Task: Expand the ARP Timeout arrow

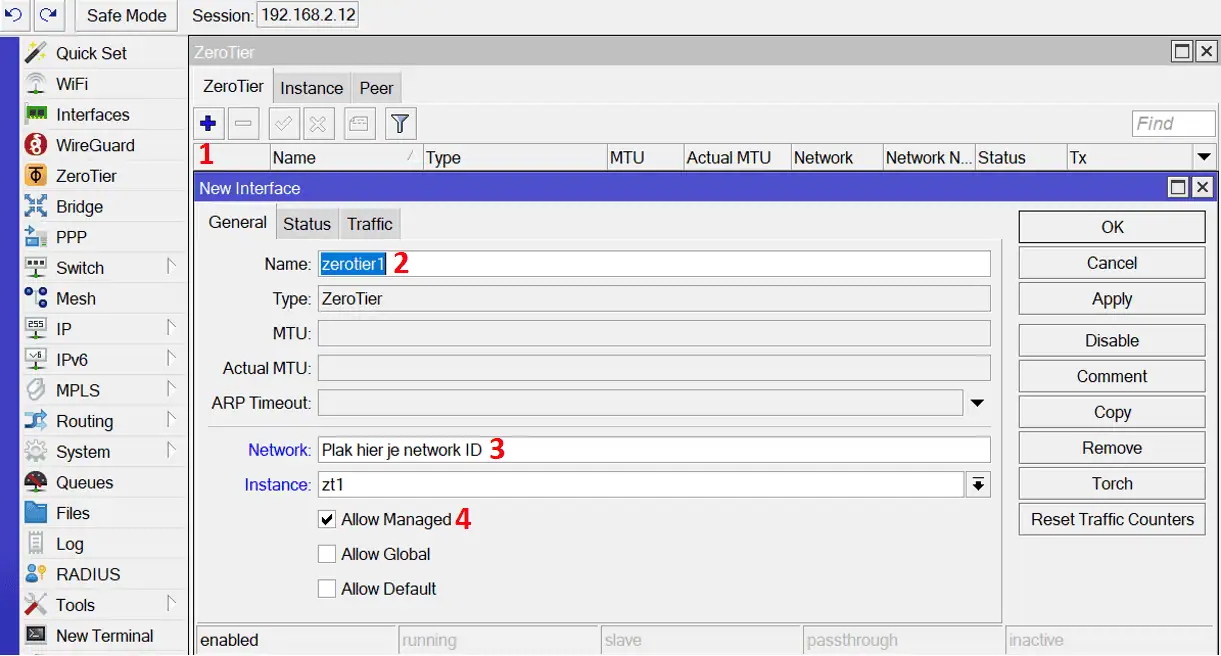Action: 978,403
